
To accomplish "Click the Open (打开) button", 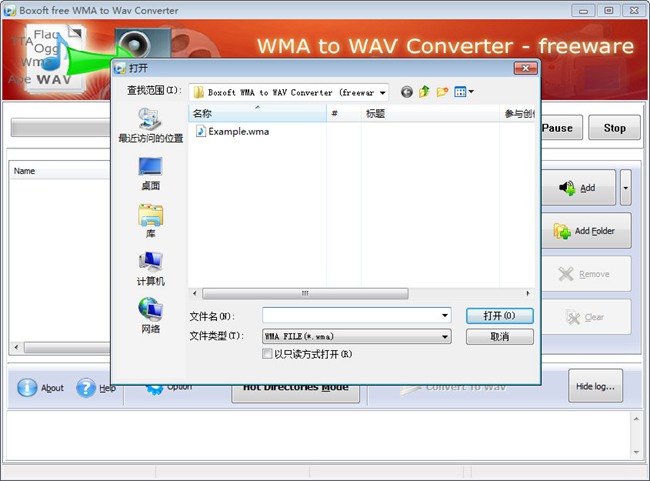I will tap(500, 316).
